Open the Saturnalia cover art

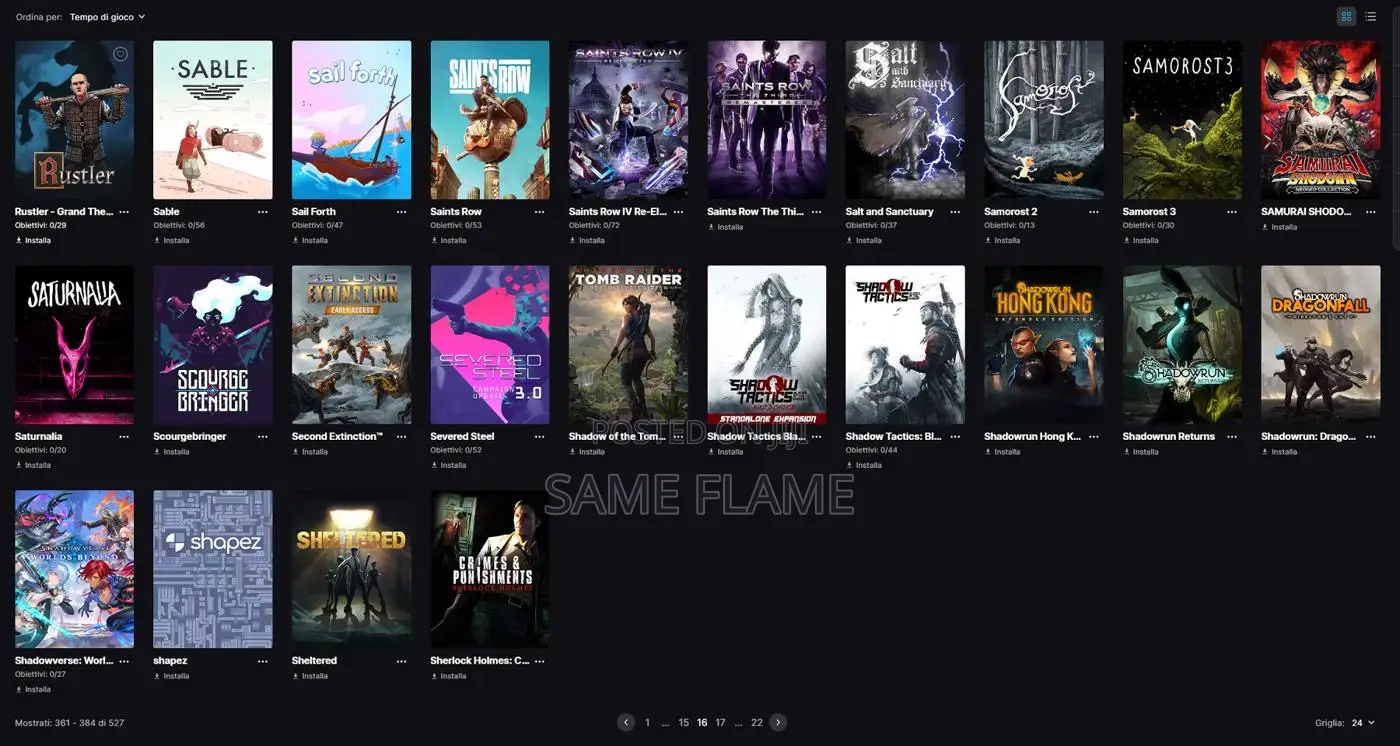point(74,345)
